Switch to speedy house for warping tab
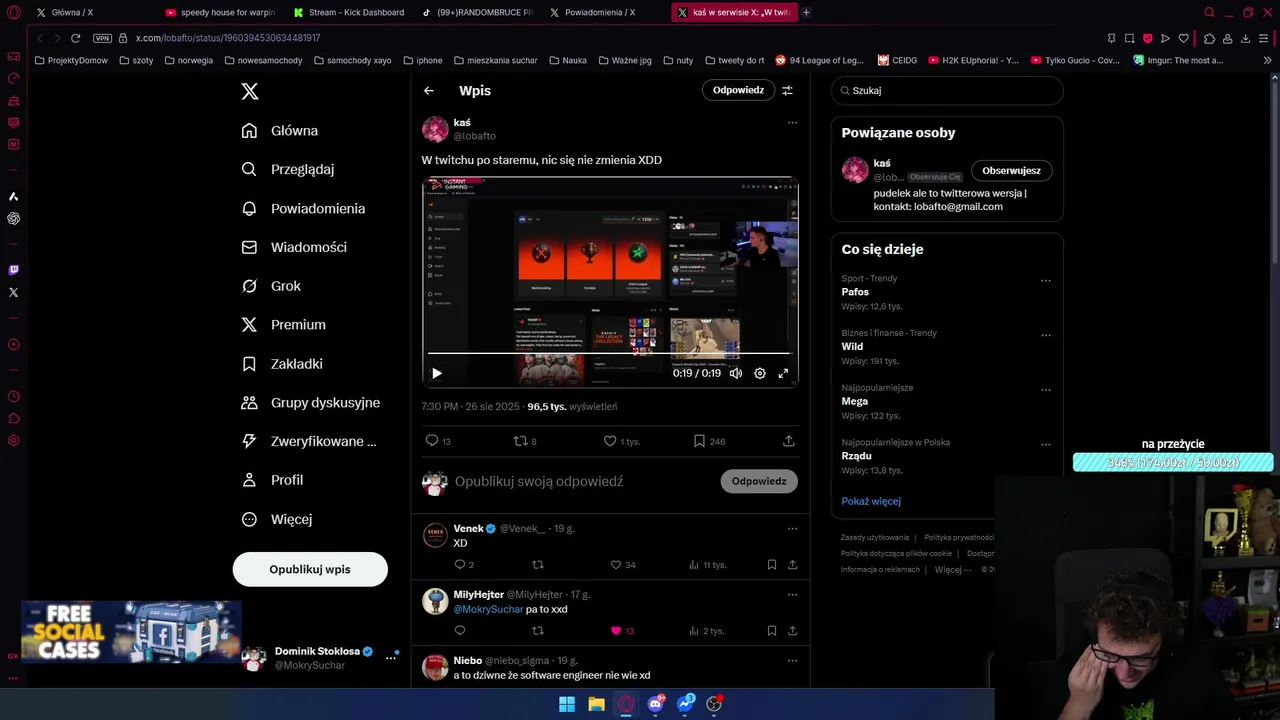The height and width of the screenshot is (720, 1280). pyautogui.click(x=220, y=12)
